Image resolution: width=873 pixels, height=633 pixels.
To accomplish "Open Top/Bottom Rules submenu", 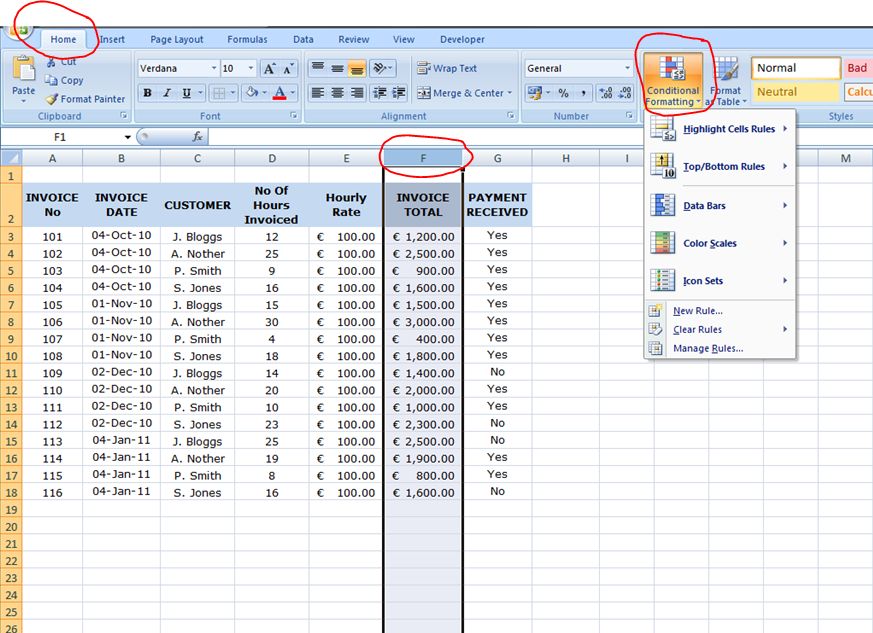I will (x=720, y=166).
